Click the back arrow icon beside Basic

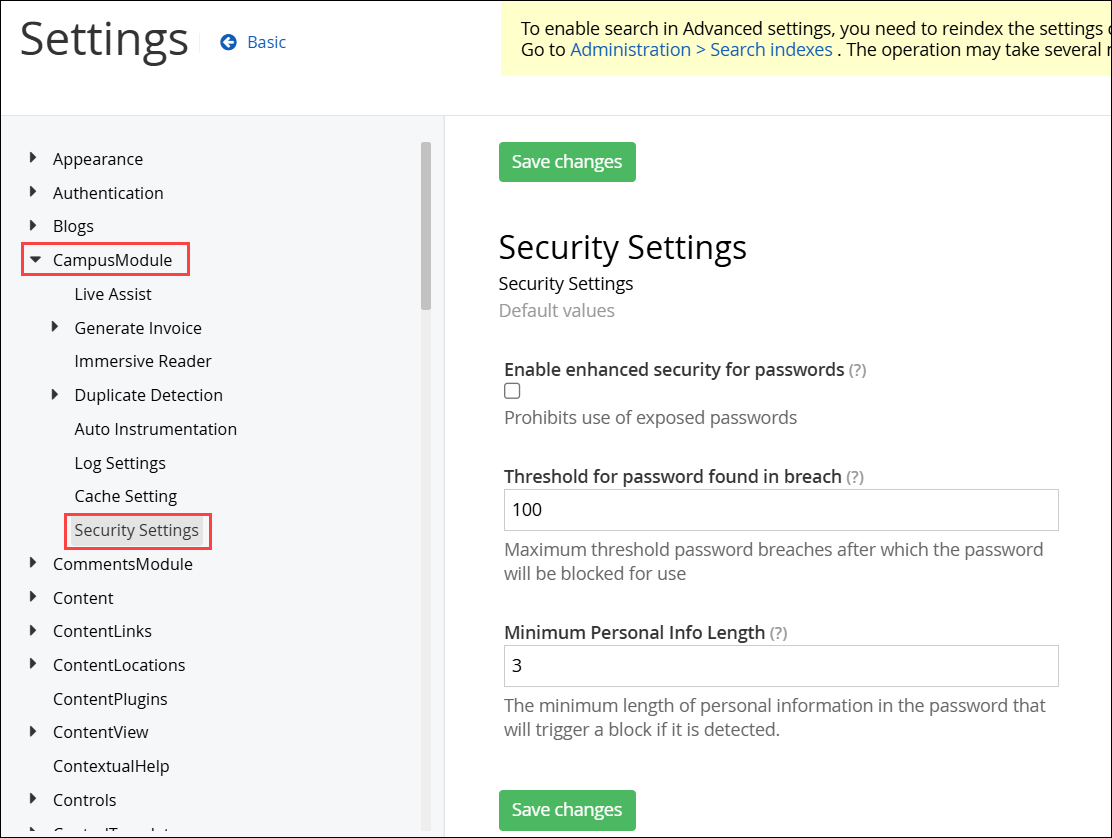point(228,42)
